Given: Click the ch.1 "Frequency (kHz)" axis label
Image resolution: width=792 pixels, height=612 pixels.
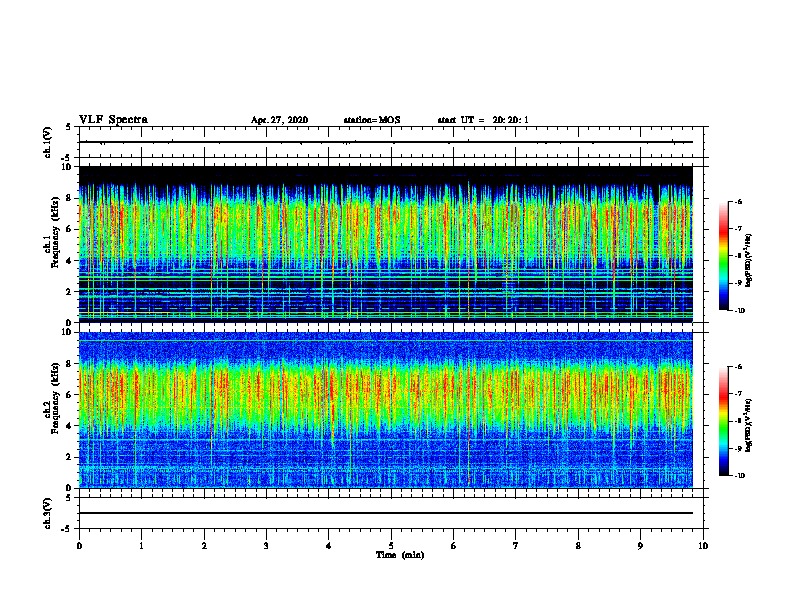Looking at the screenshot, I should click(x=55, y=232).
